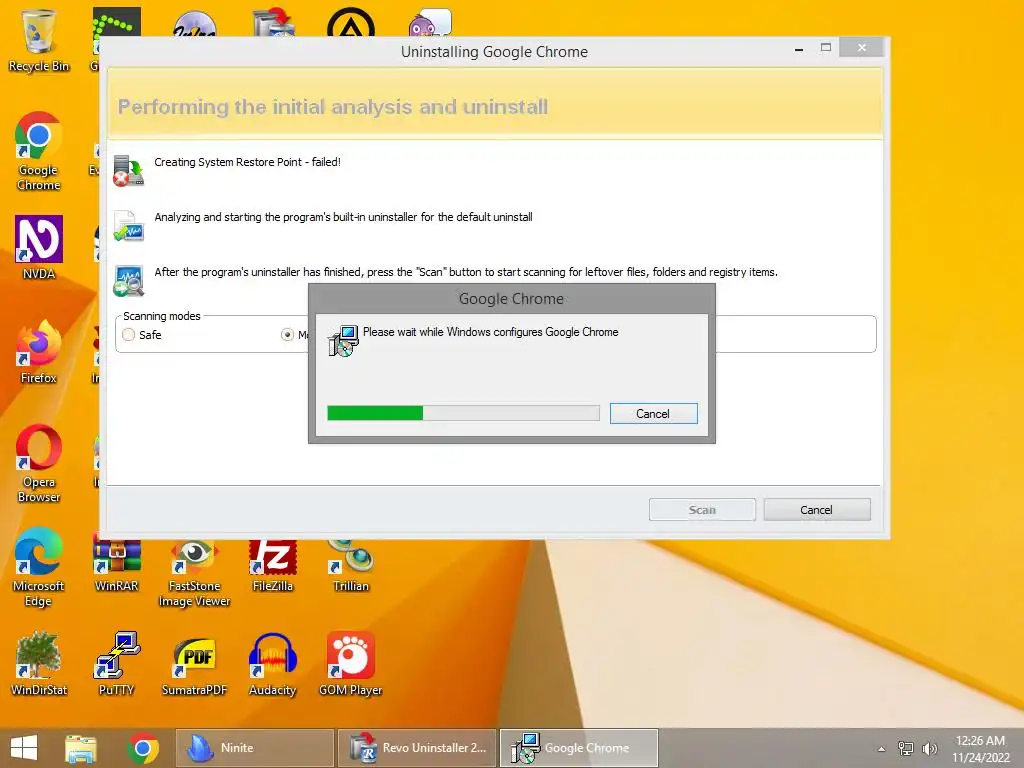Launch the NVDA desktop shortcut
Screen dimensions: 1024x768
39,248
